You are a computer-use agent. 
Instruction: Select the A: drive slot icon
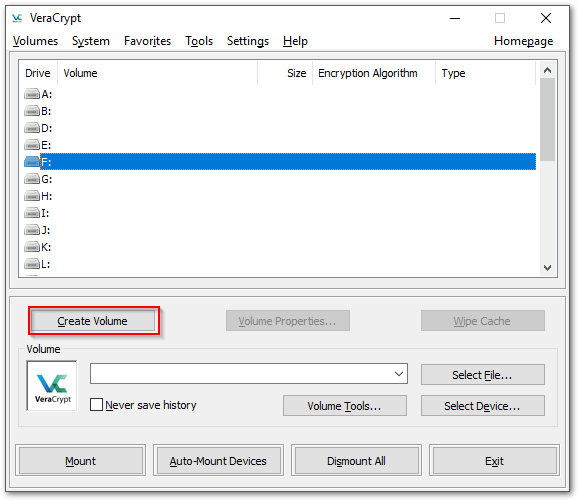(32, 94)
